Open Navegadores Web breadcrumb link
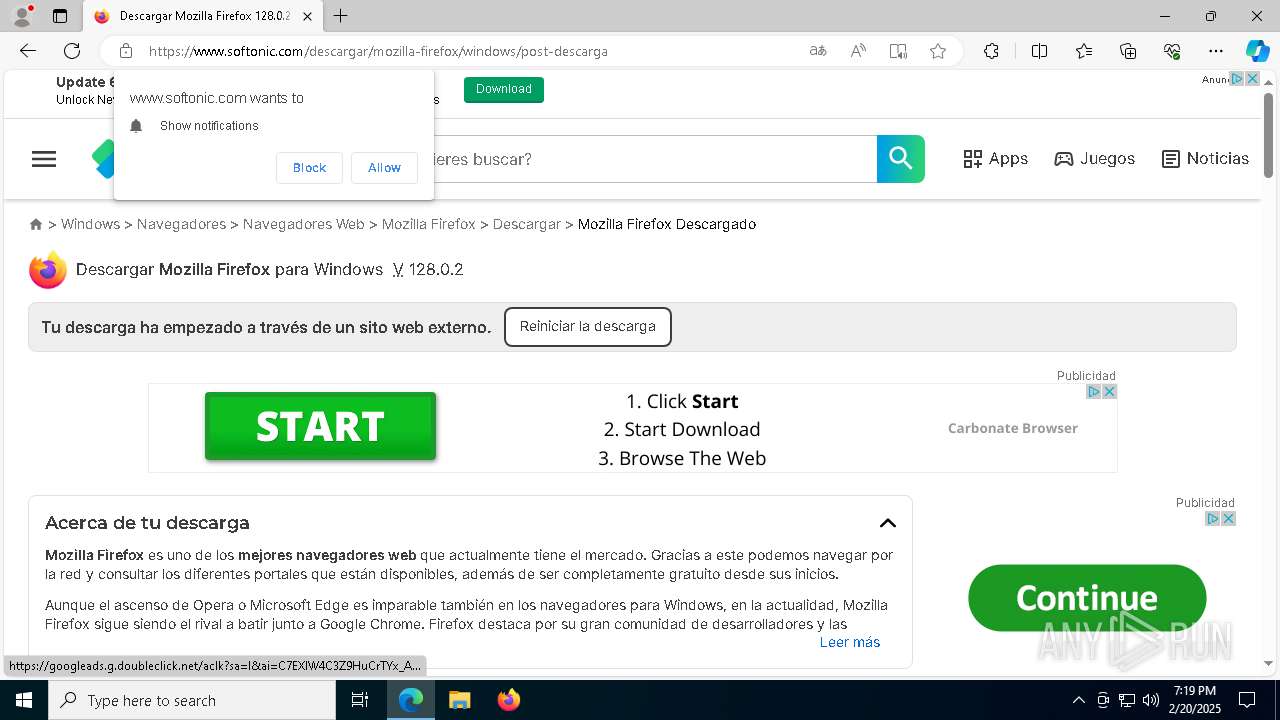Image resolution: width=1280 pixels, height=720 pixels. 303,224
